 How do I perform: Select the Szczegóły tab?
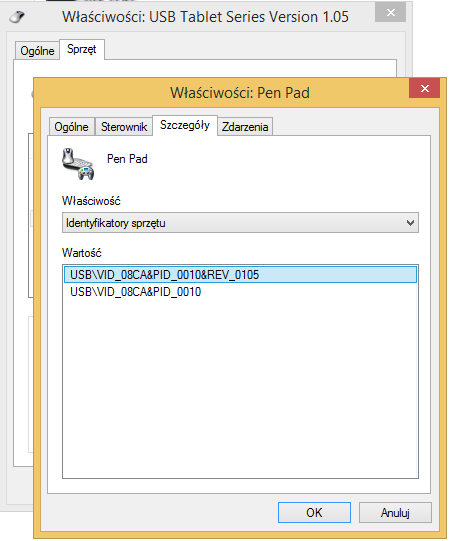click(x=185, y=125)
